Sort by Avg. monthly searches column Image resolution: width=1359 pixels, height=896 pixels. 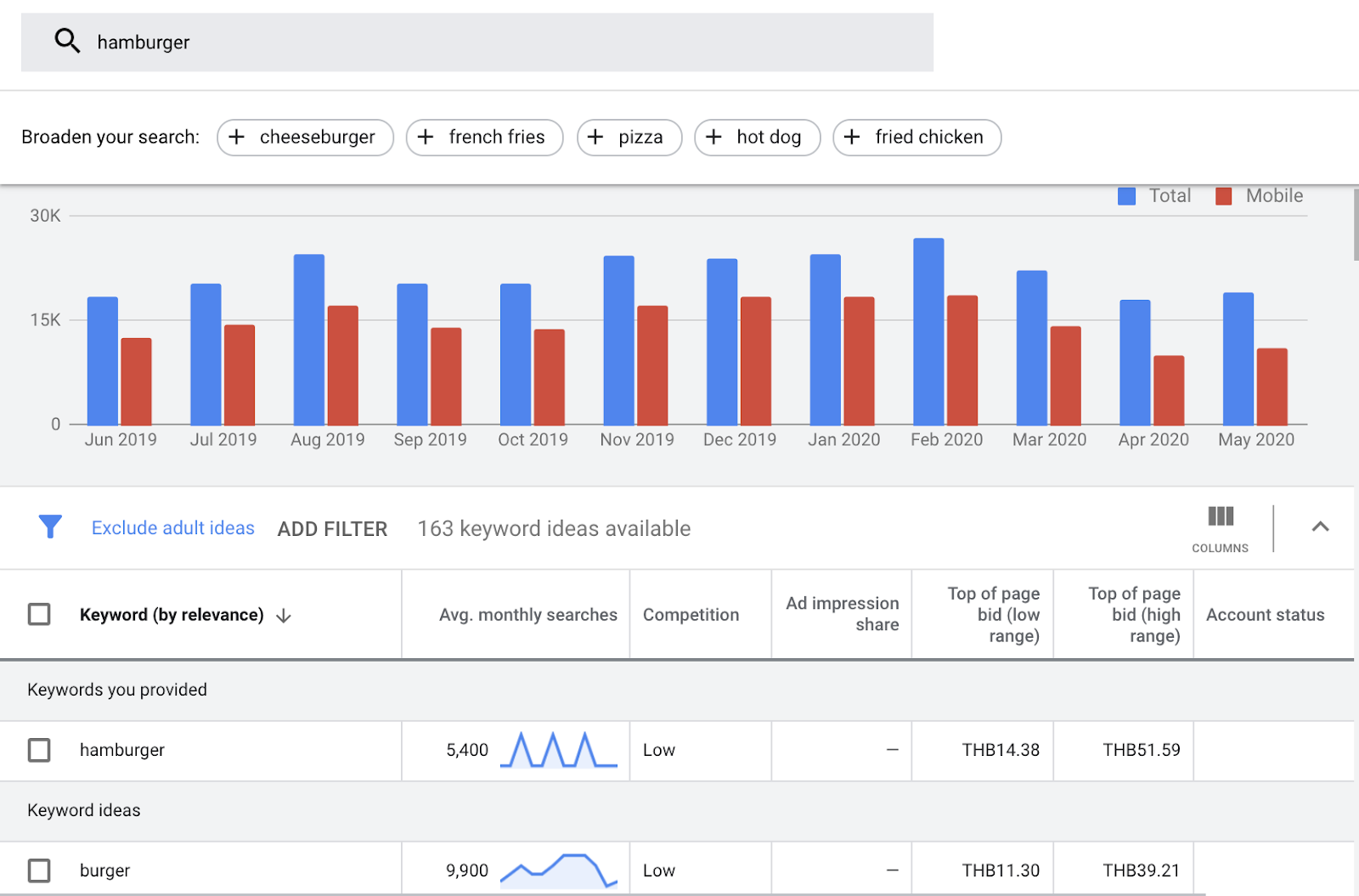528,615
